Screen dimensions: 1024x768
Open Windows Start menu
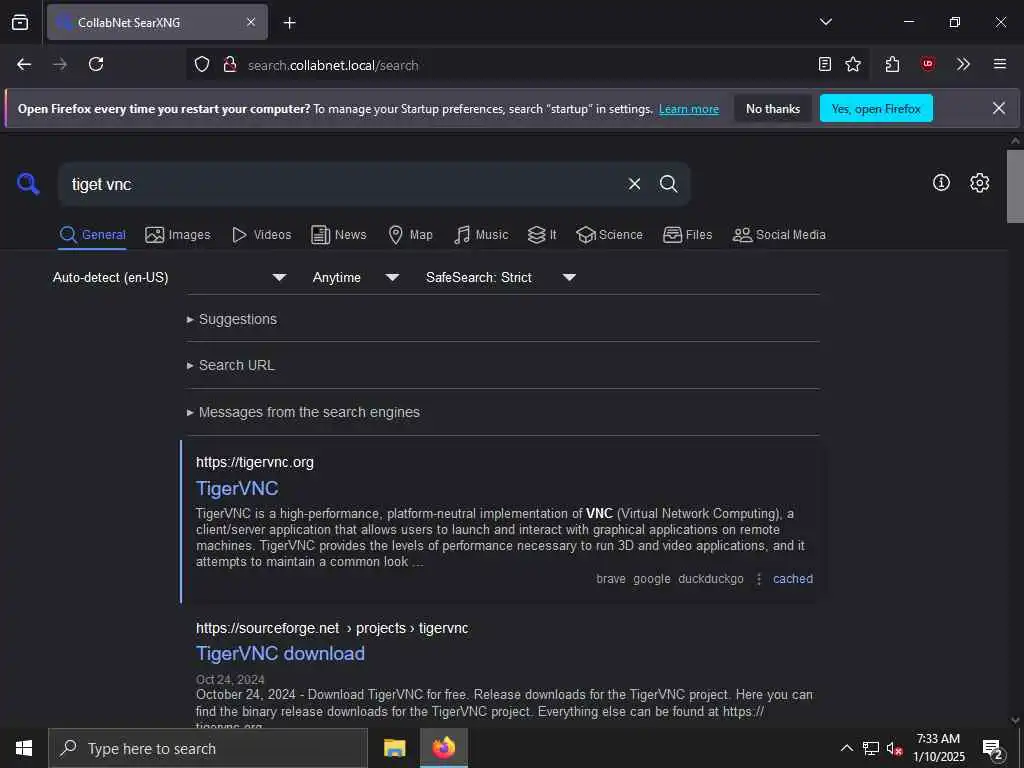pos(24,748)
